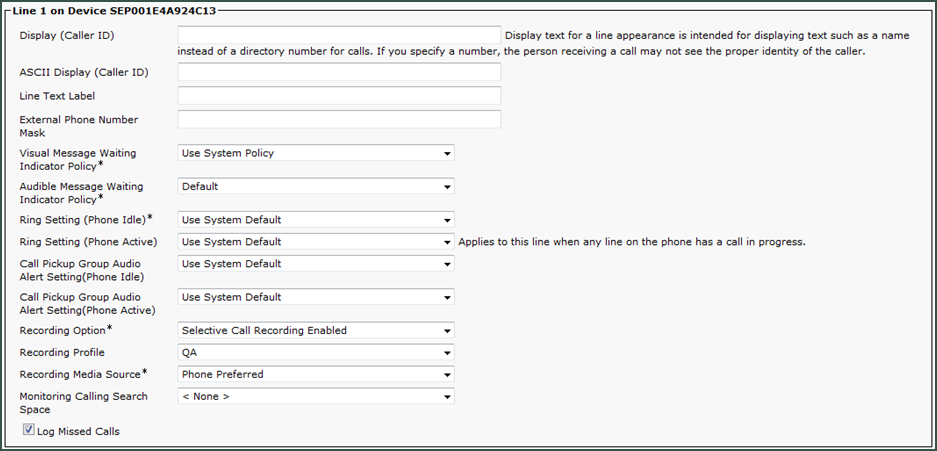Open the Recording Option dropdown
Screen dimensions: 937x451
316,330
